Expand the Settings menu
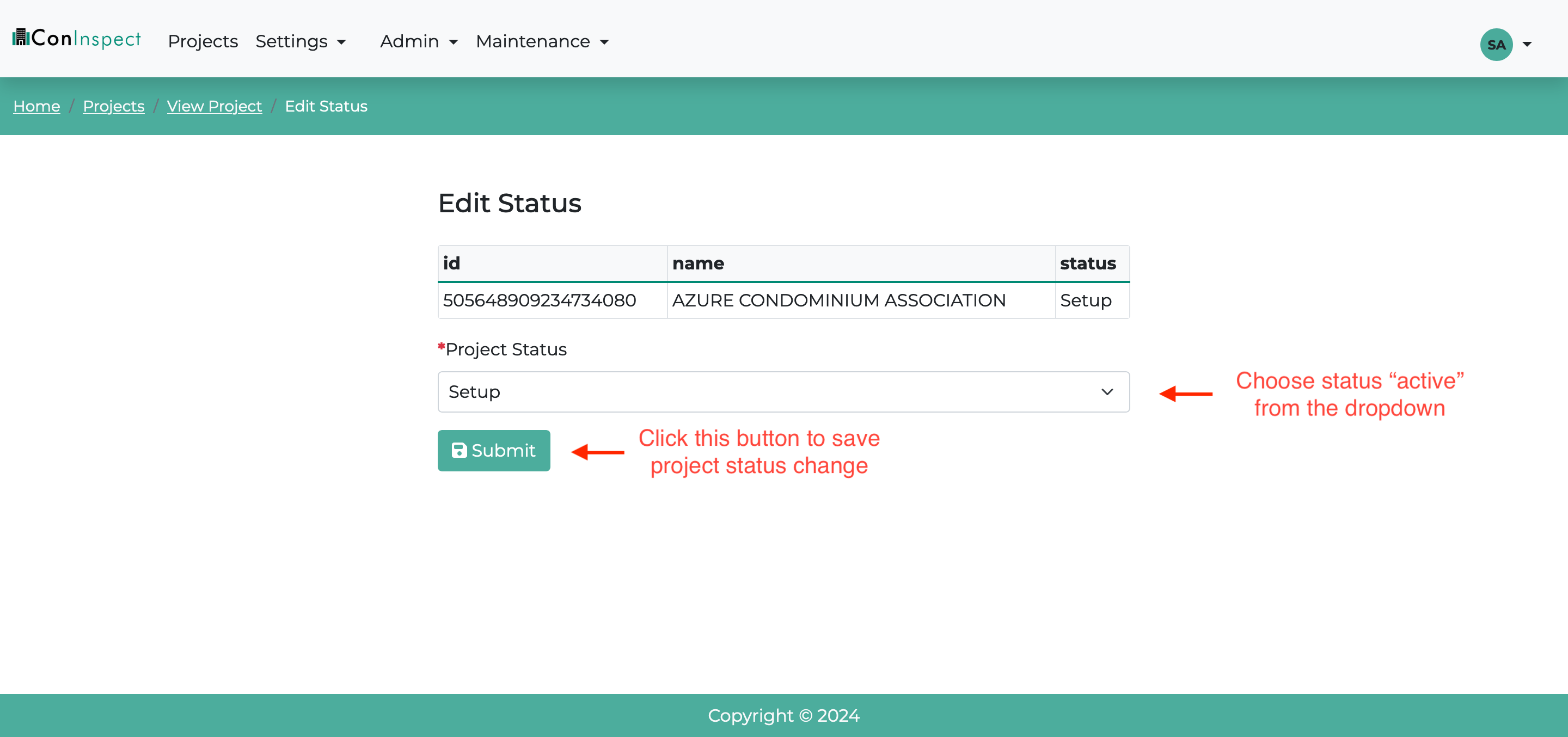 point(301,41)
